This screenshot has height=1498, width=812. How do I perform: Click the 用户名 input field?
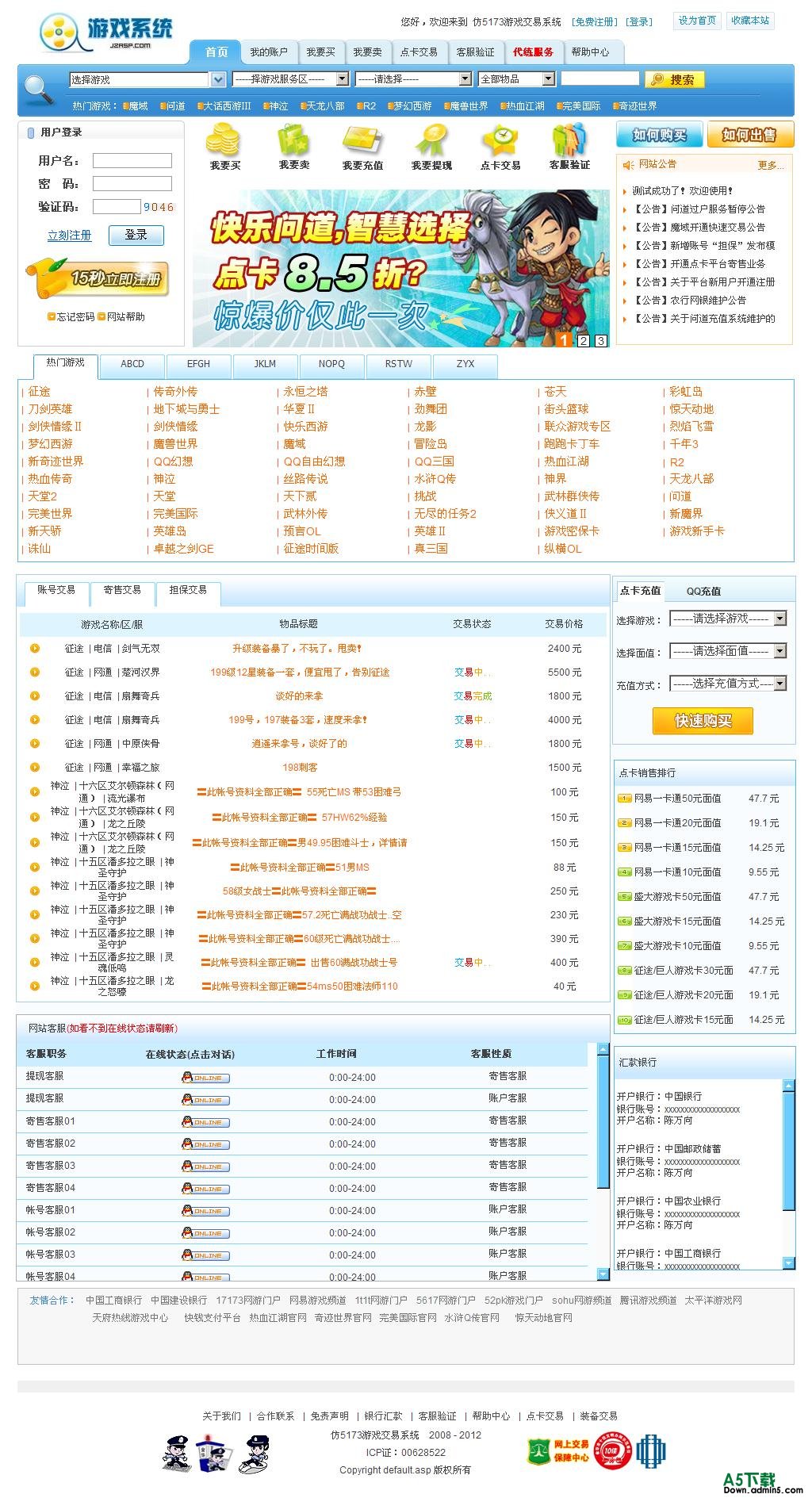coord(132,161)
